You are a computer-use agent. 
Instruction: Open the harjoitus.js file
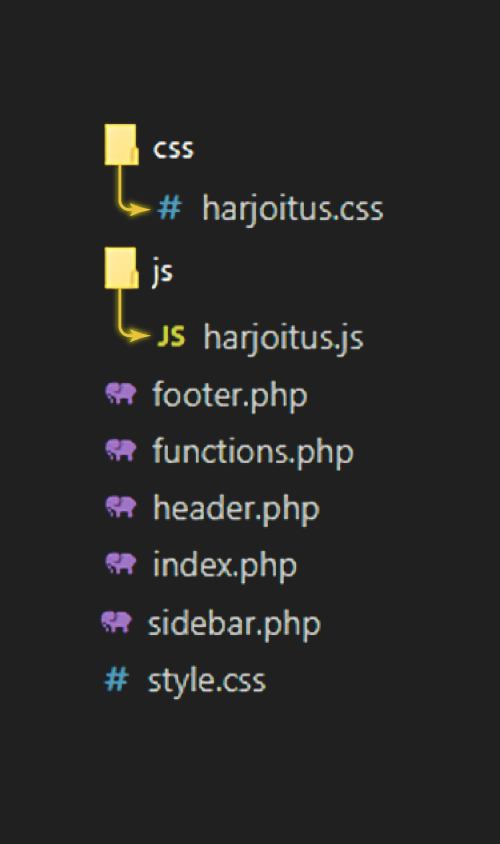[284, 337]
